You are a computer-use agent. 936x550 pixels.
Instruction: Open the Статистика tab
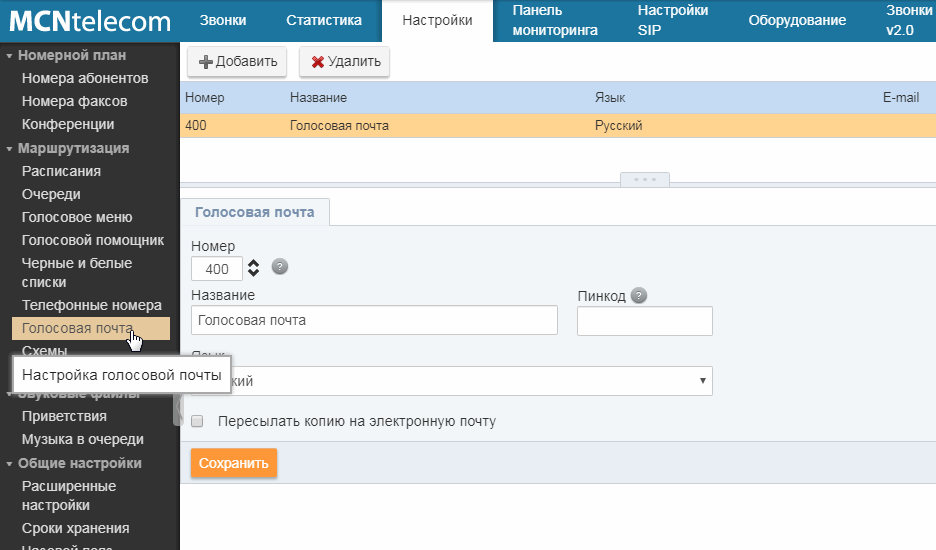tap(325, 20)
